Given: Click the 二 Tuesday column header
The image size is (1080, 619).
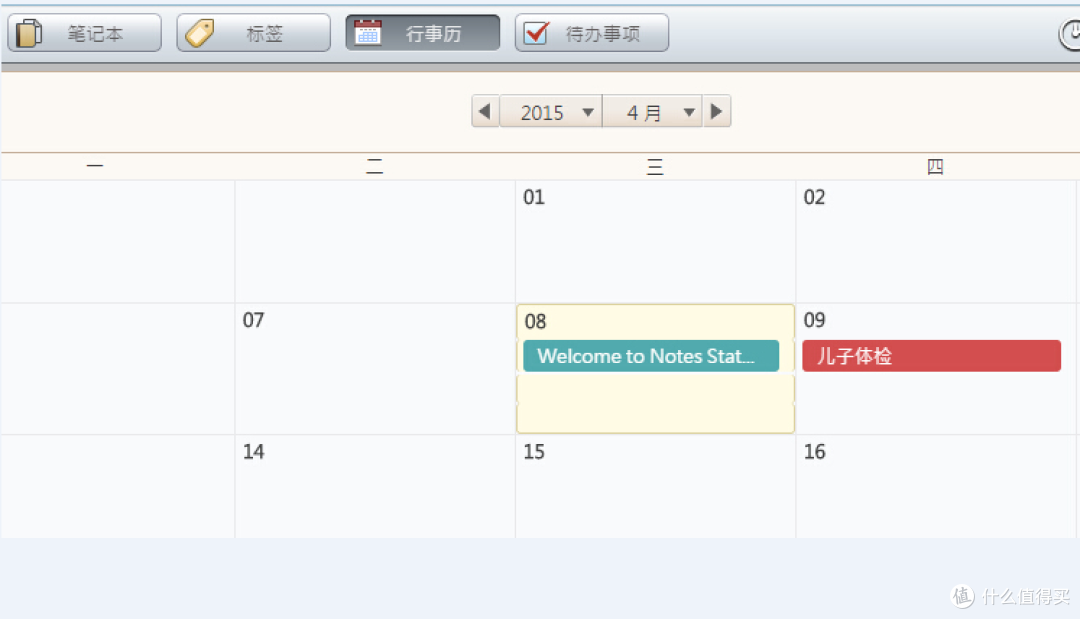Looking at the screenshot, I should tap(375, 166).
